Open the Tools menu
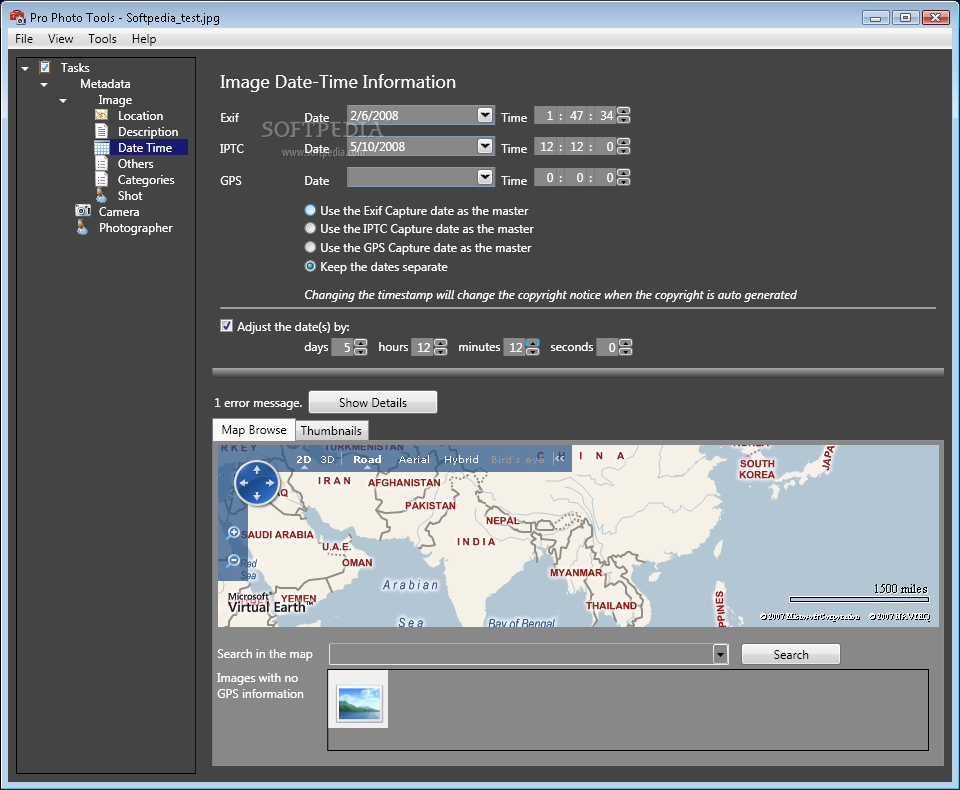 (x=102, y=39)
